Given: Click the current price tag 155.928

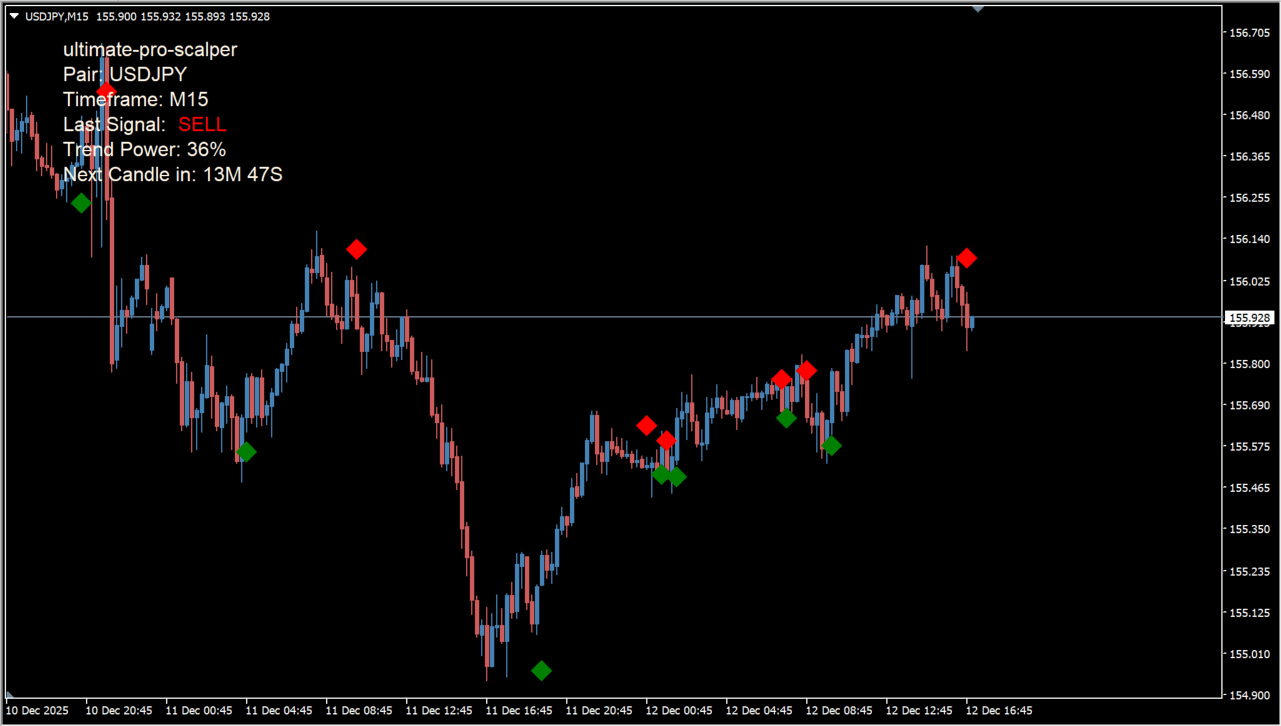Looking at the screenshot, I should point(1250,319).
